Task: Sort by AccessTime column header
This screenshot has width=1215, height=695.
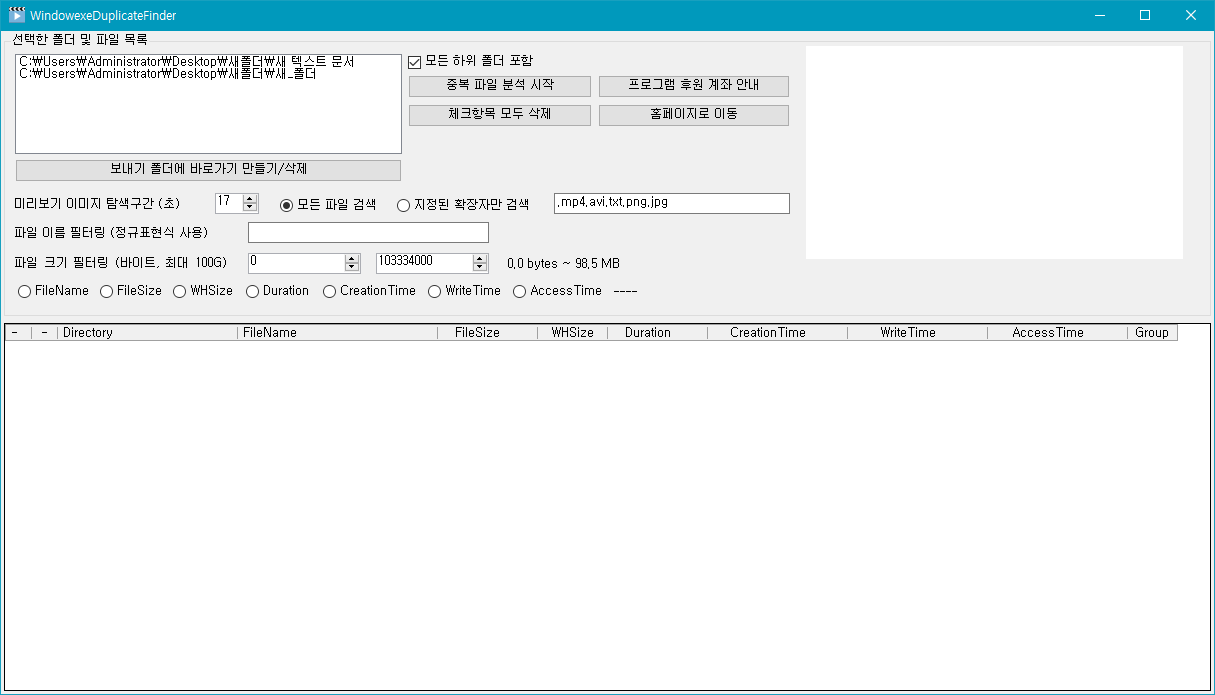Action: pyautogui.click(x=1057, y=332)
